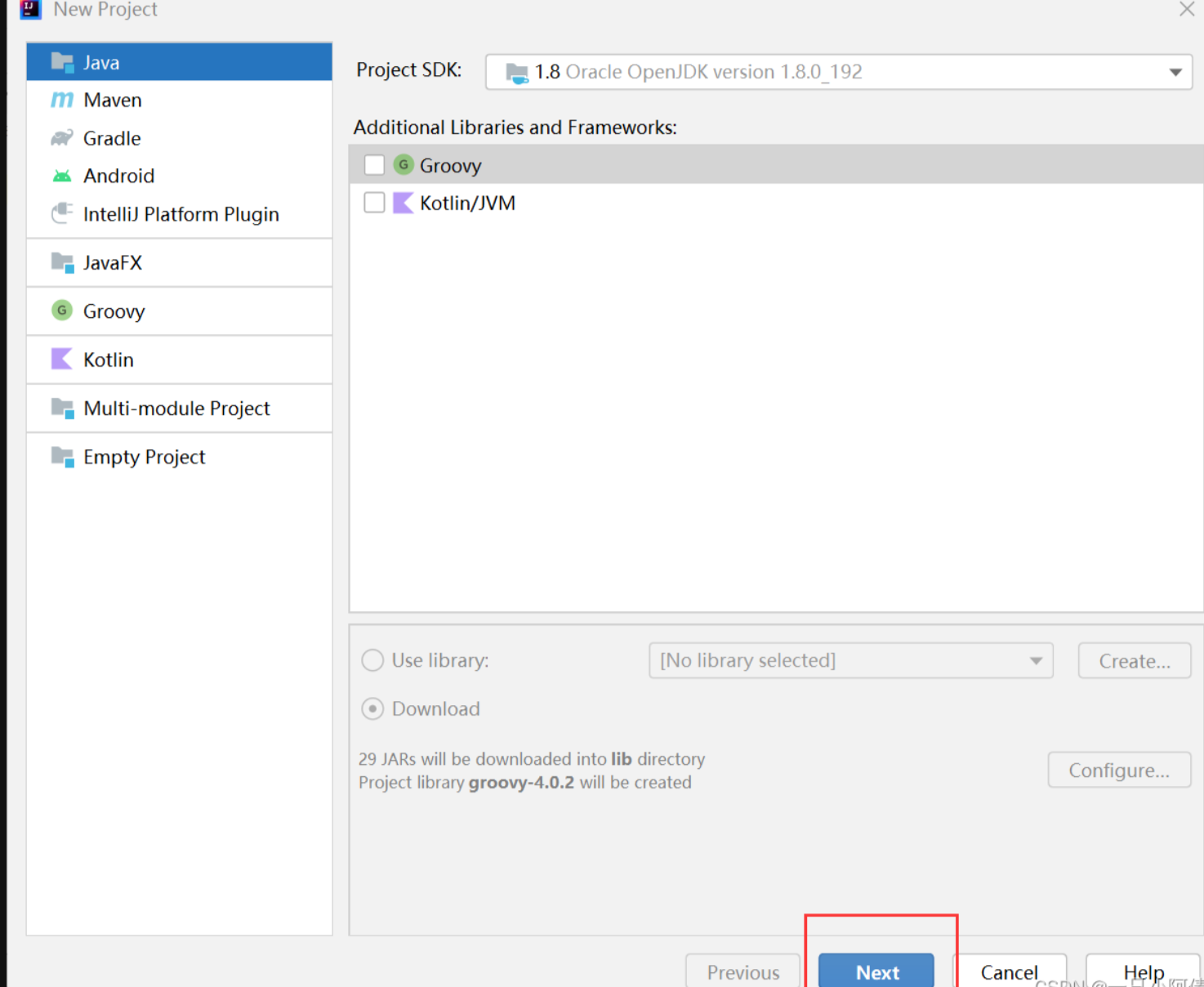
Task: Click the green Android robot icon
Action: pyautogui.click(x=62, y=176)
